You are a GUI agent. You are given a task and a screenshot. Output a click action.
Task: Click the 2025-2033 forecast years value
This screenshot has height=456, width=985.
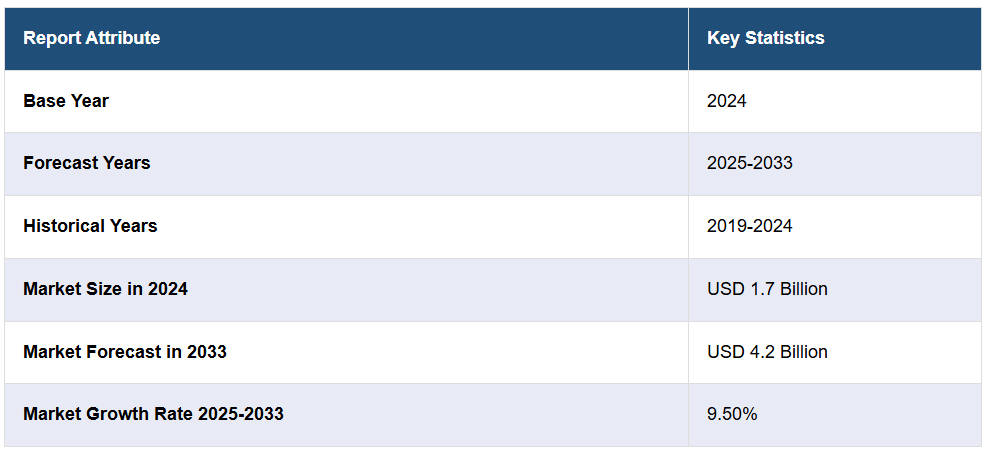coord(749,163)
